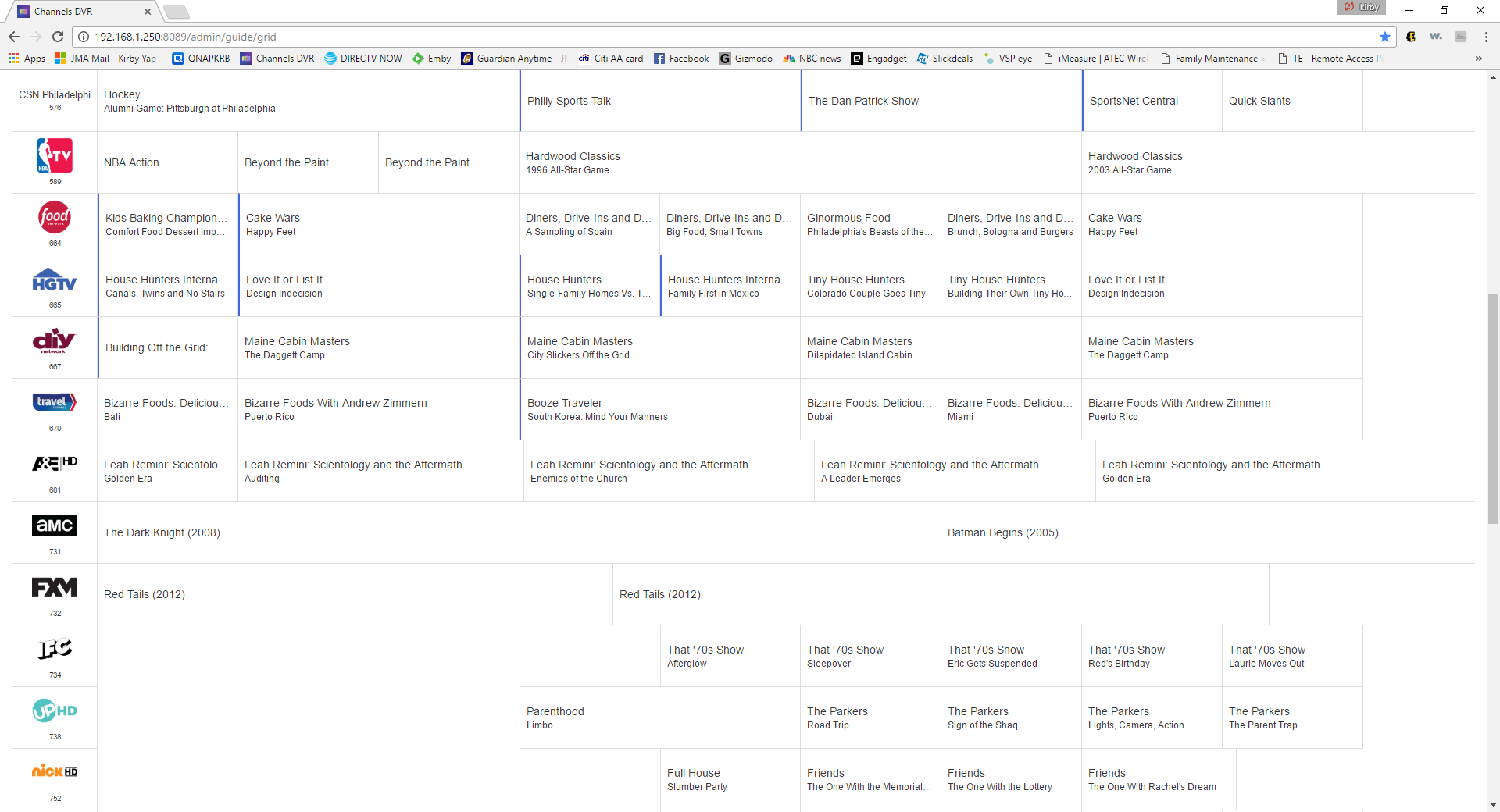Select the Nick HD channel logo

[x=55, y=771]
